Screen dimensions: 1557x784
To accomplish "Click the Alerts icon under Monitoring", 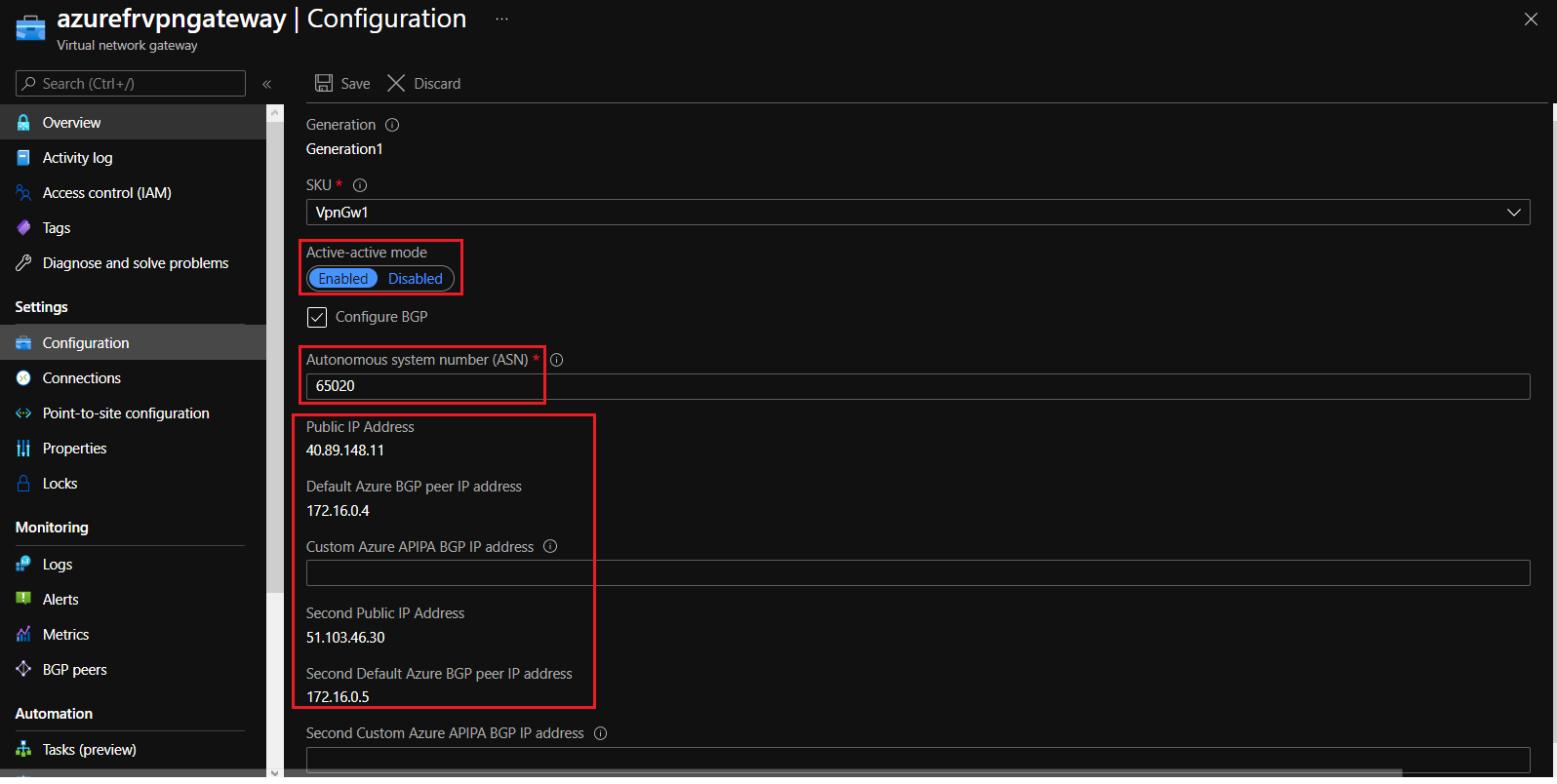I will click(x=23, y=600).
